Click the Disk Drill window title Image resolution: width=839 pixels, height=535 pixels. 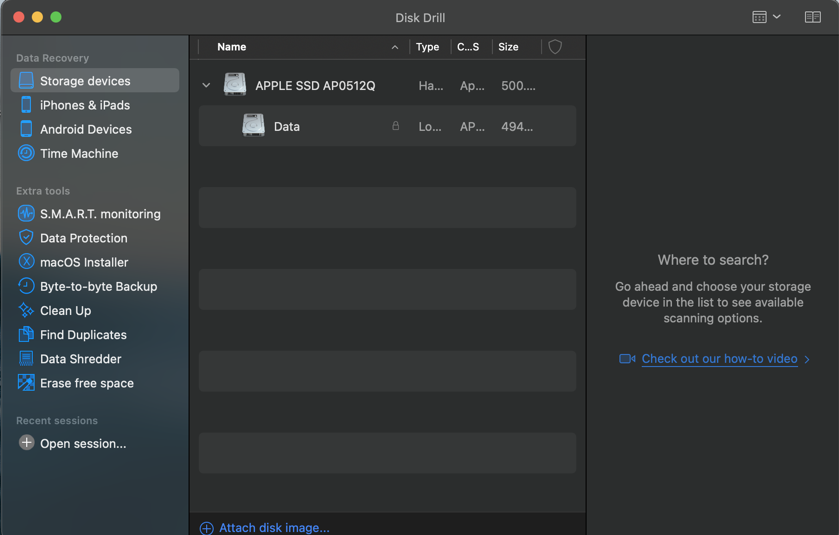tap(420, 18)
